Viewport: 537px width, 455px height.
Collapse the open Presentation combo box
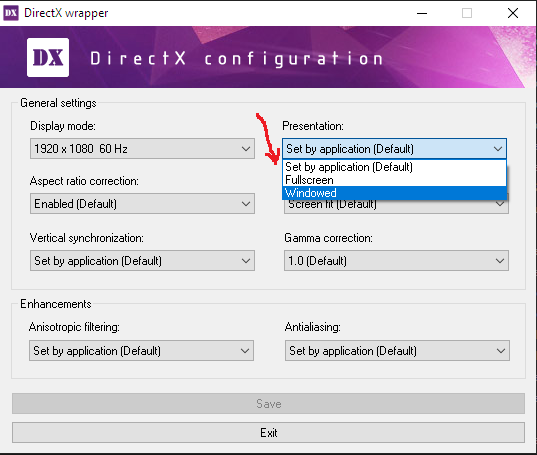(394, 149)
